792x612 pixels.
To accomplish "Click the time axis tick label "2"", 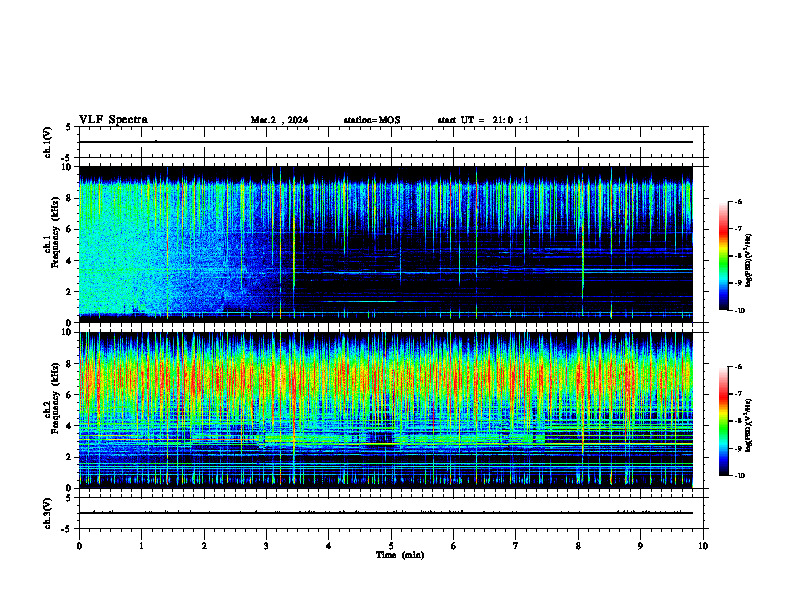I will tap(204, 546).
